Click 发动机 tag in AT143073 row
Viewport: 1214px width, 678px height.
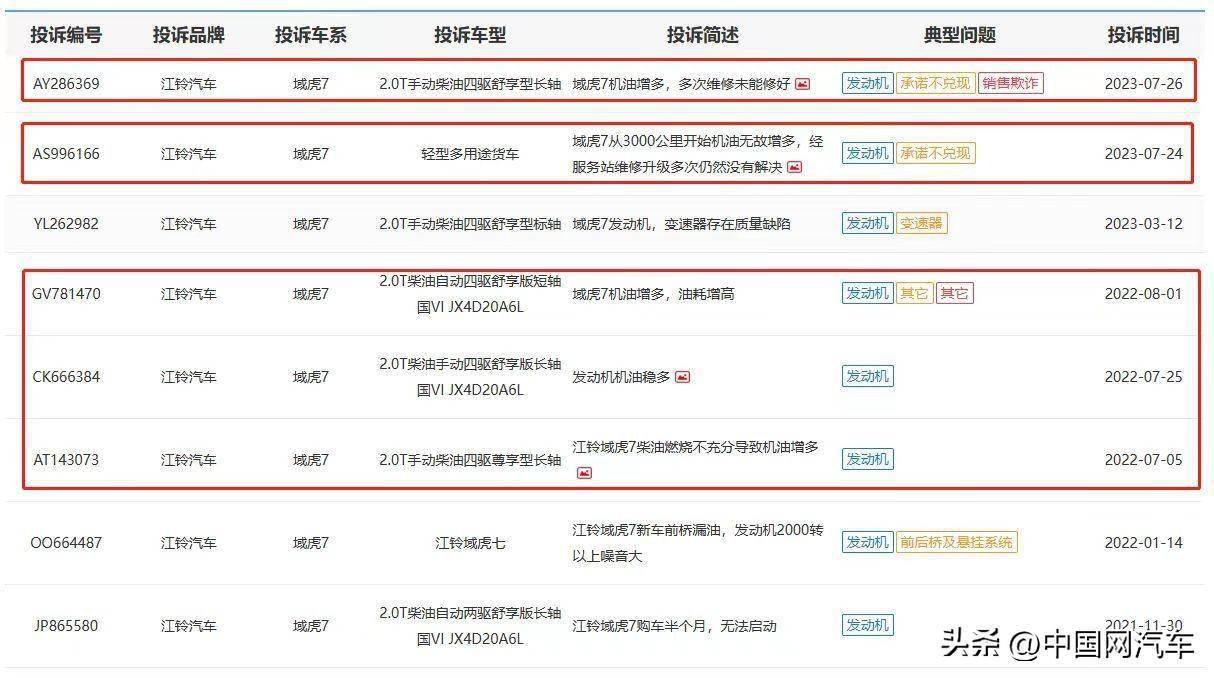coord(867,459)
